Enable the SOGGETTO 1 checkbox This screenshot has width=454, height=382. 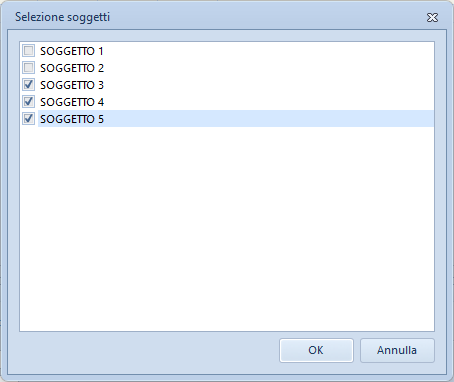pyautogui.click(x=28, y=51)
